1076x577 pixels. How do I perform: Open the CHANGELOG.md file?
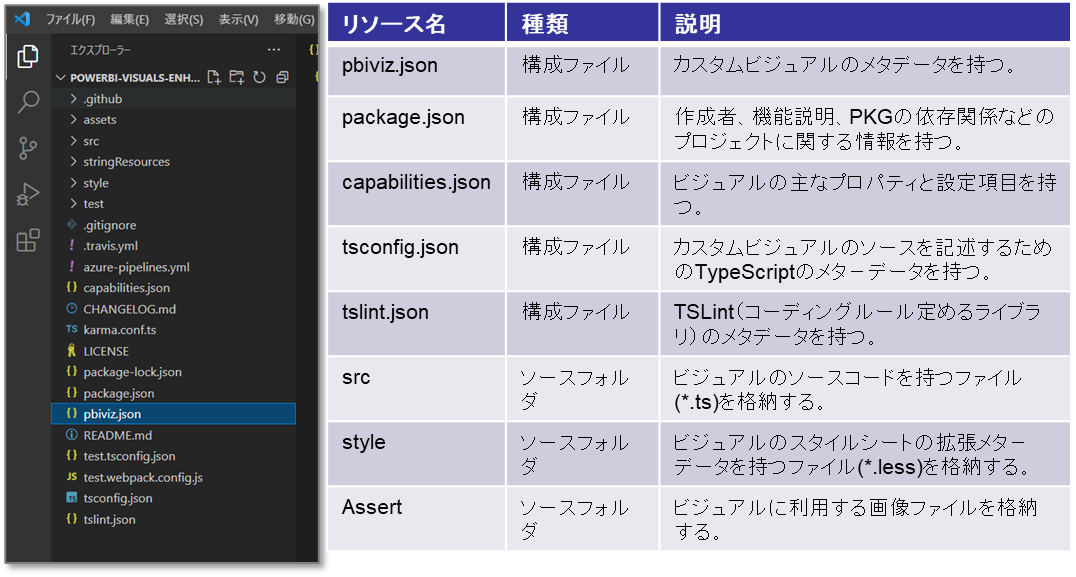pyautogui.click(x=174, y=309)
